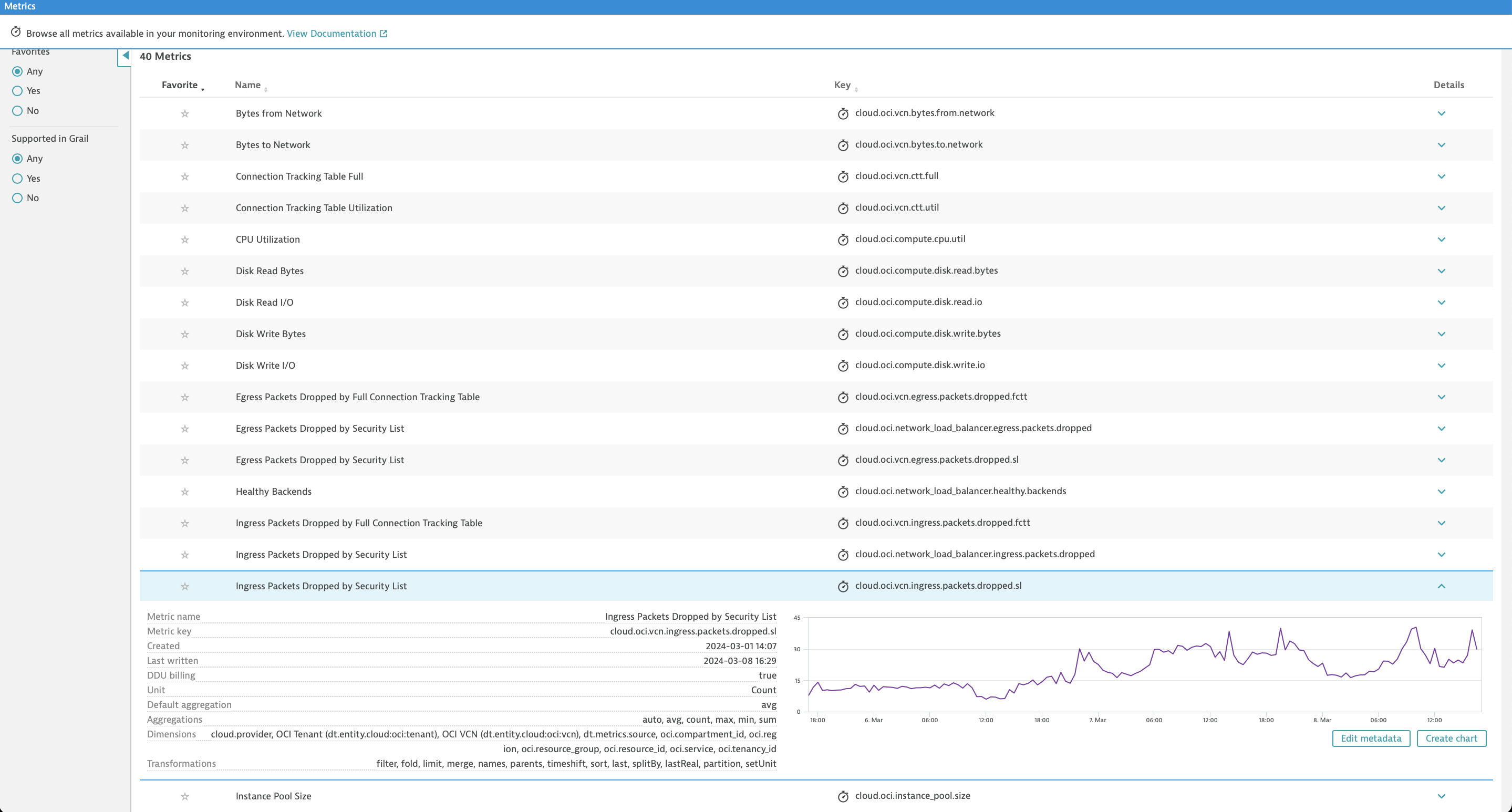This screenshot has height=812, width=1512.
Task: Select Yes under Favorites filter
Action: pos(18,91)
